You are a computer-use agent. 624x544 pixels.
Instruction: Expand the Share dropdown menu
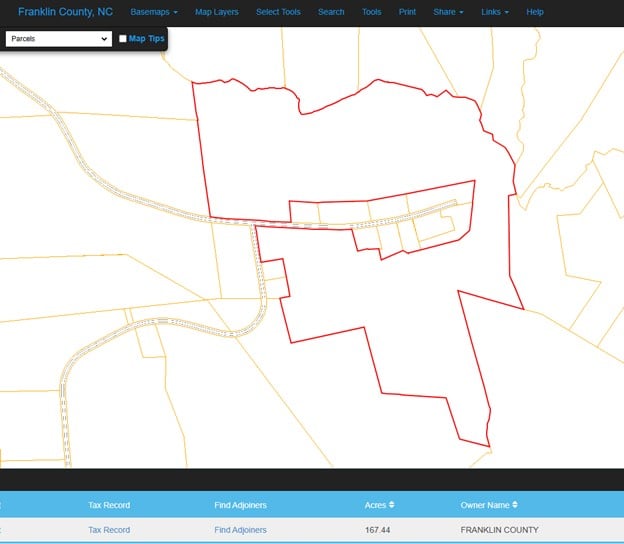pyautogui.click(x=448, y=12)
